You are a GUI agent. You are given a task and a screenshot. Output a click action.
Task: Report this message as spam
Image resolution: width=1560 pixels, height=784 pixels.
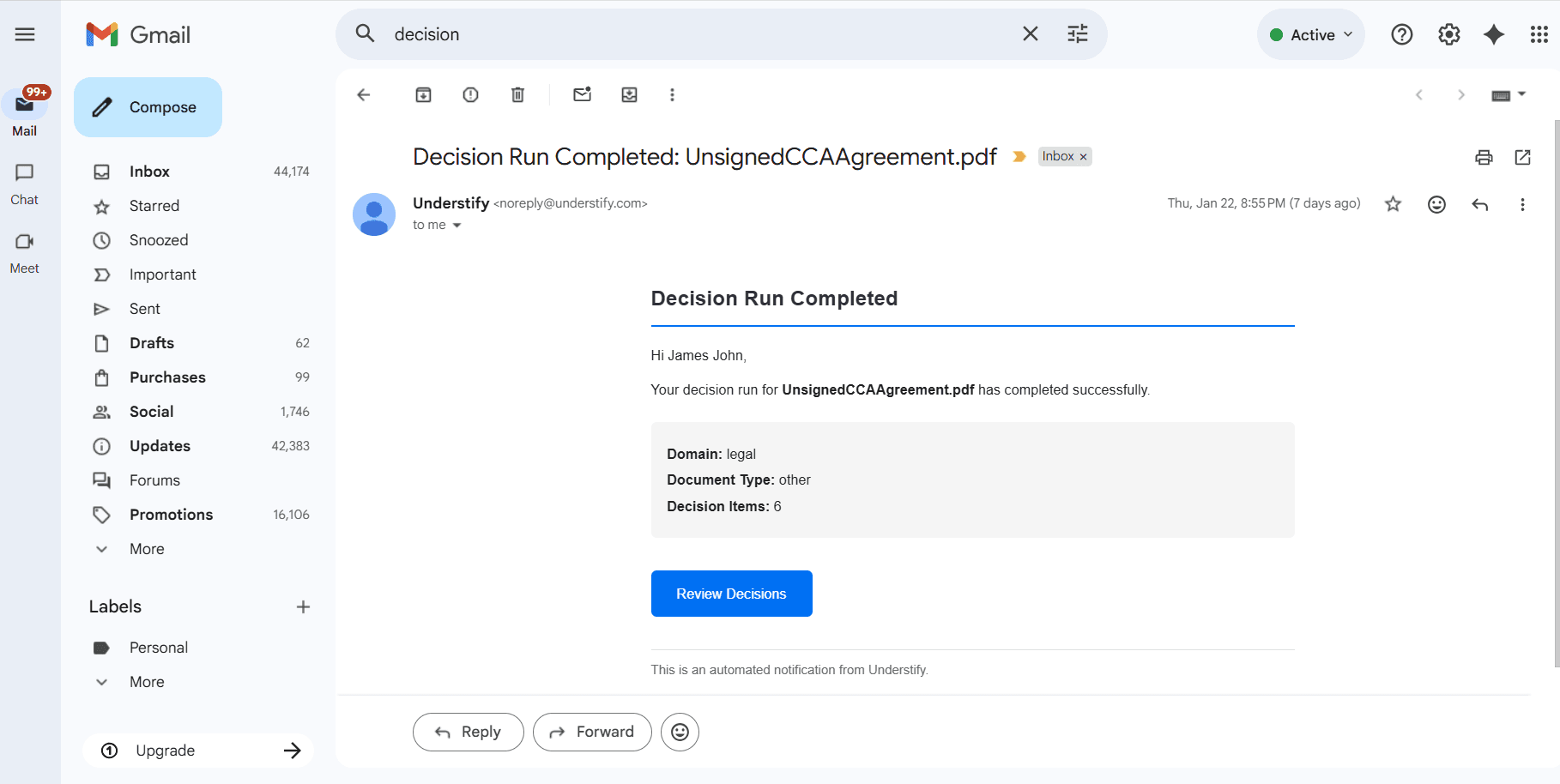[x=470, y=95]
